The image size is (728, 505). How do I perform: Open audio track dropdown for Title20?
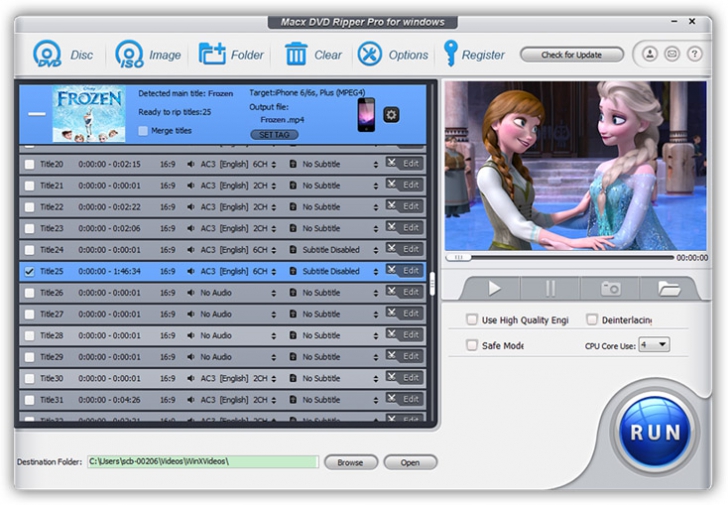coord(273,164)
